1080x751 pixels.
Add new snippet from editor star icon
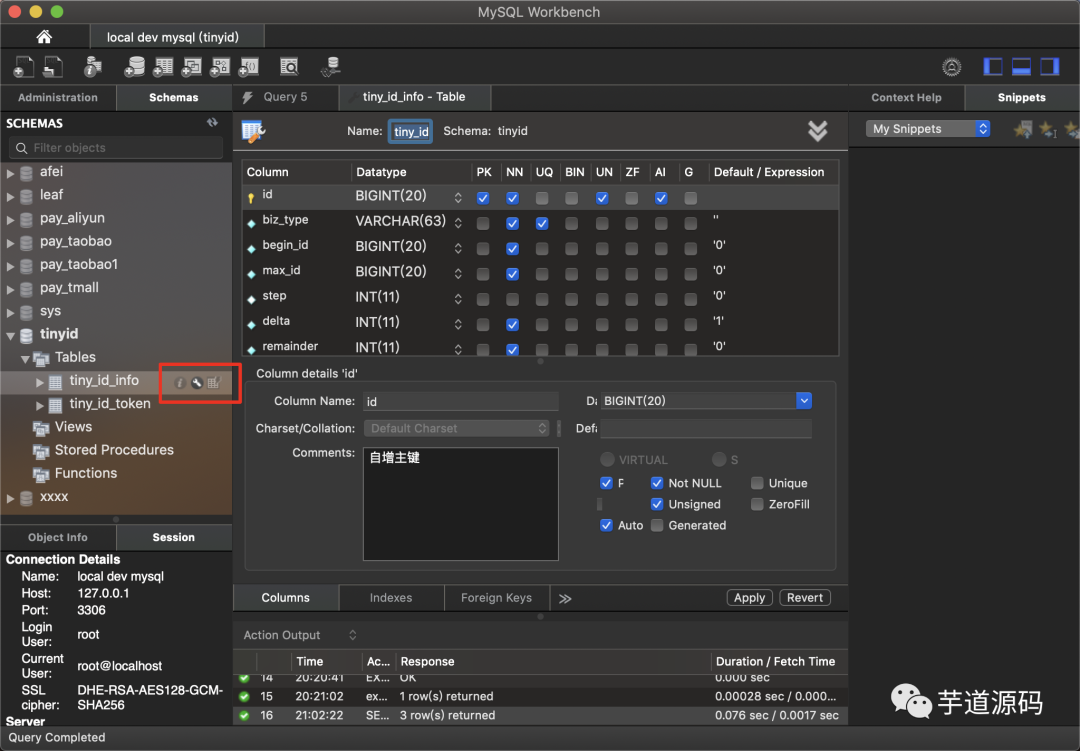(x=1023, y=129)
